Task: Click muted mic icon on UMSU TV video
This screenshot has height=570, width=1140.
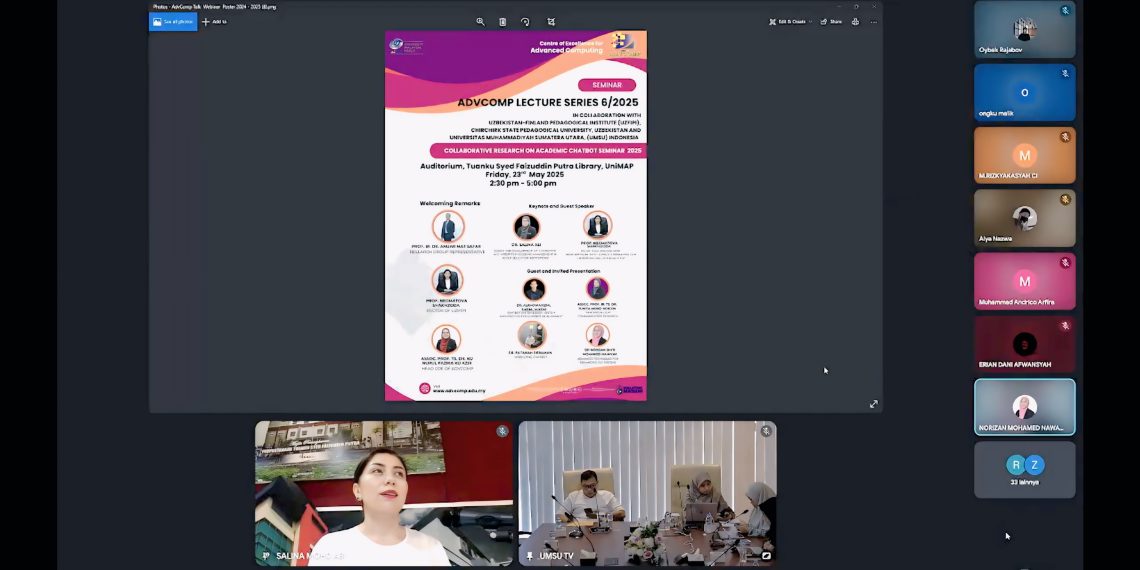Action: (766, 431)
